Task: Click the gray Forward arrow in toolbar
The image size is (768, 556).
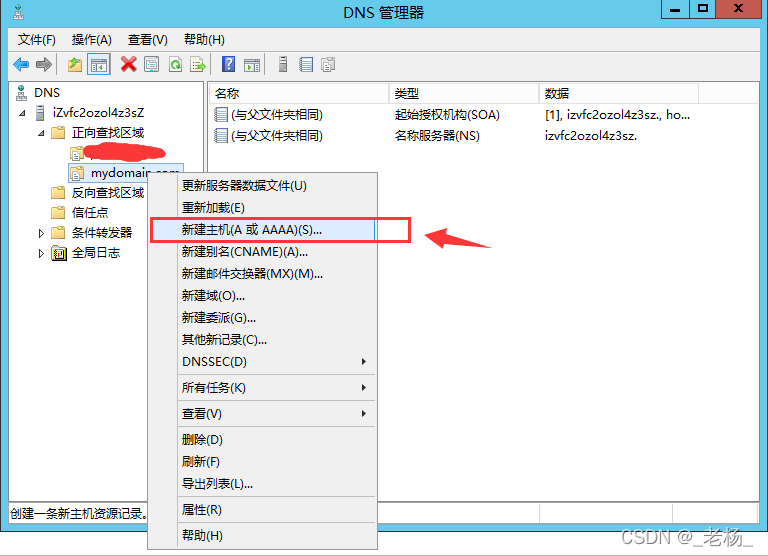Action: coord(44,64)
